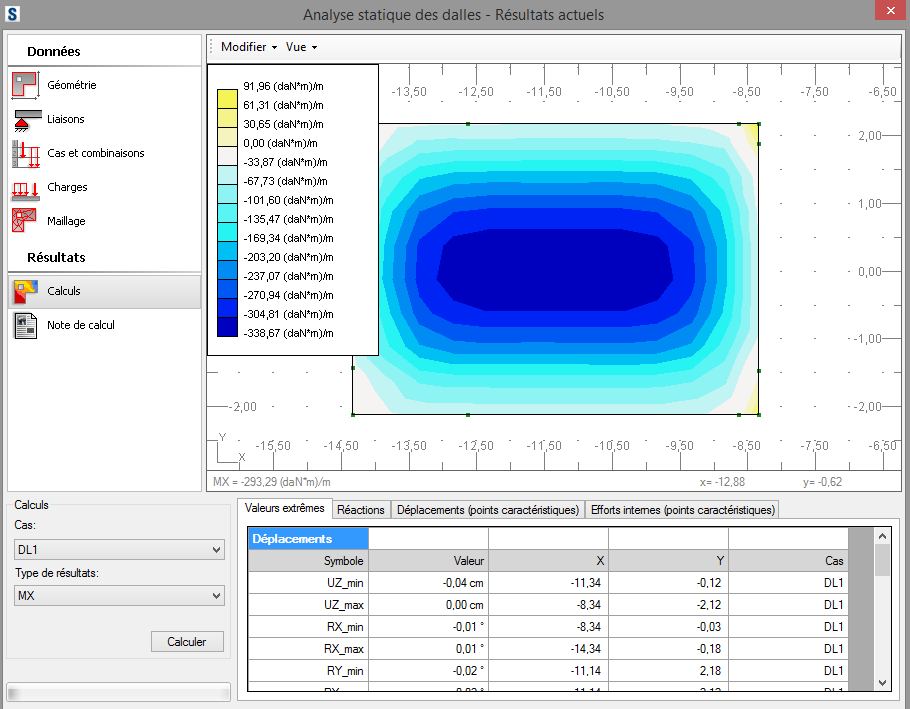Open the Cas dropdown showing DL1
The image size is (910, 709).
(x=119, y=550)
